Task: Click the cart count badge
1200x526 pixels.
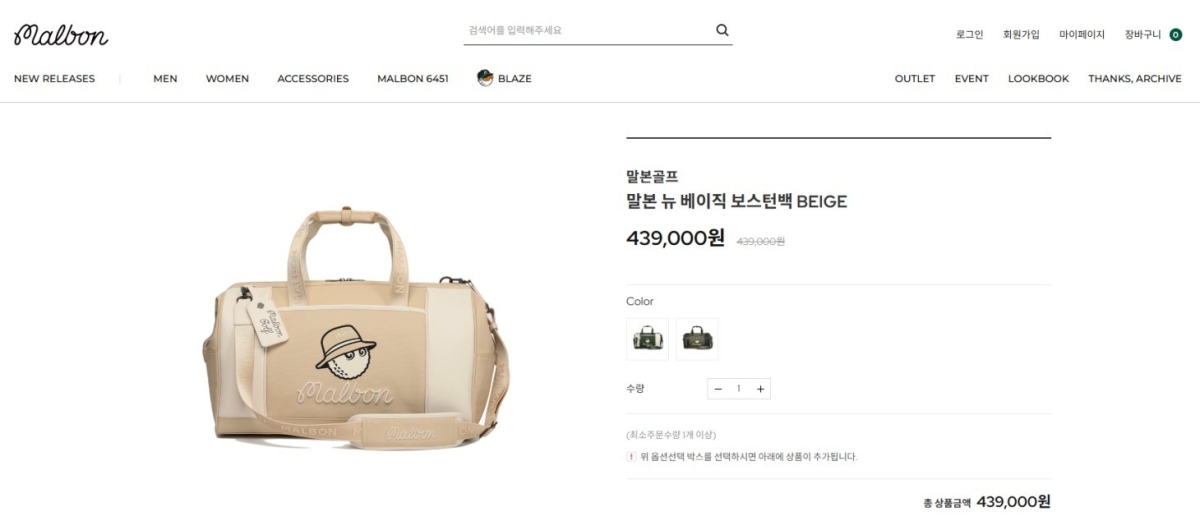Action: 1176,35
